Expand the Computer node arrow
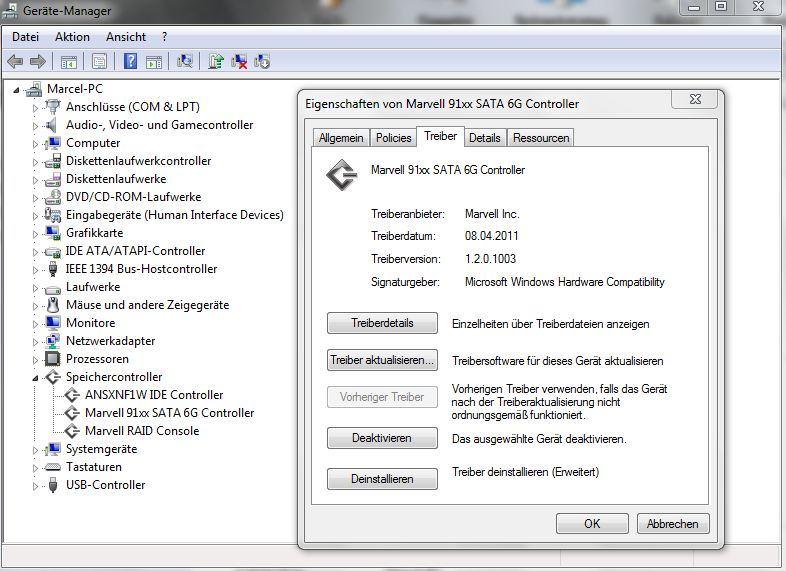The height and width of the screenshot is (571, 786). point(35,144)
